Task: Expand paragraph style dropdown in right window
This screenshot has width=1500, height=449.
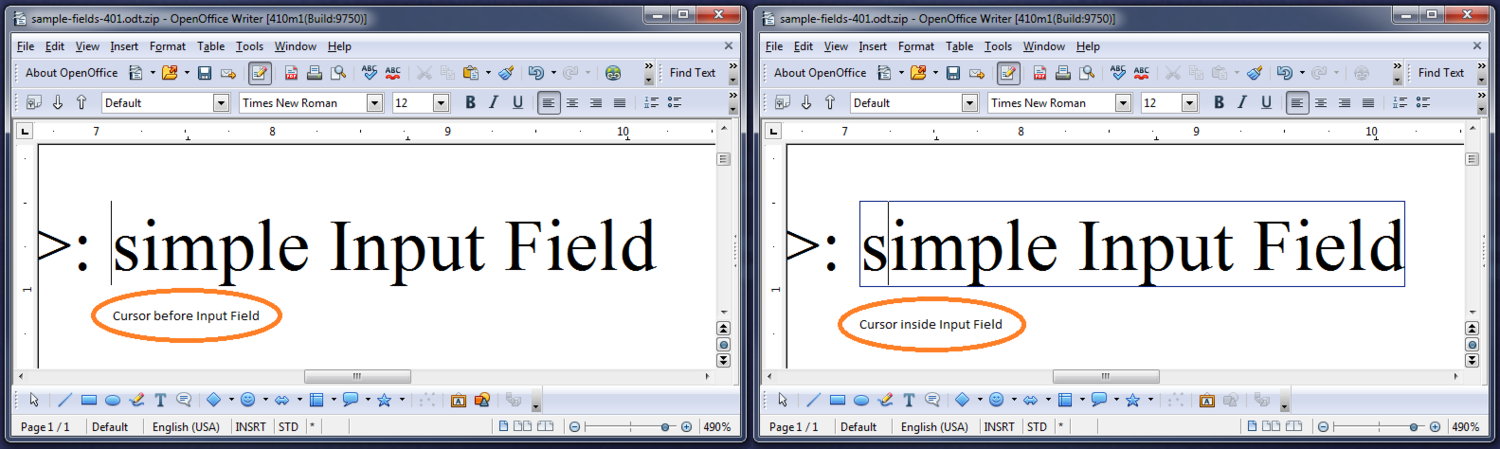Action: tap(969, 103)
